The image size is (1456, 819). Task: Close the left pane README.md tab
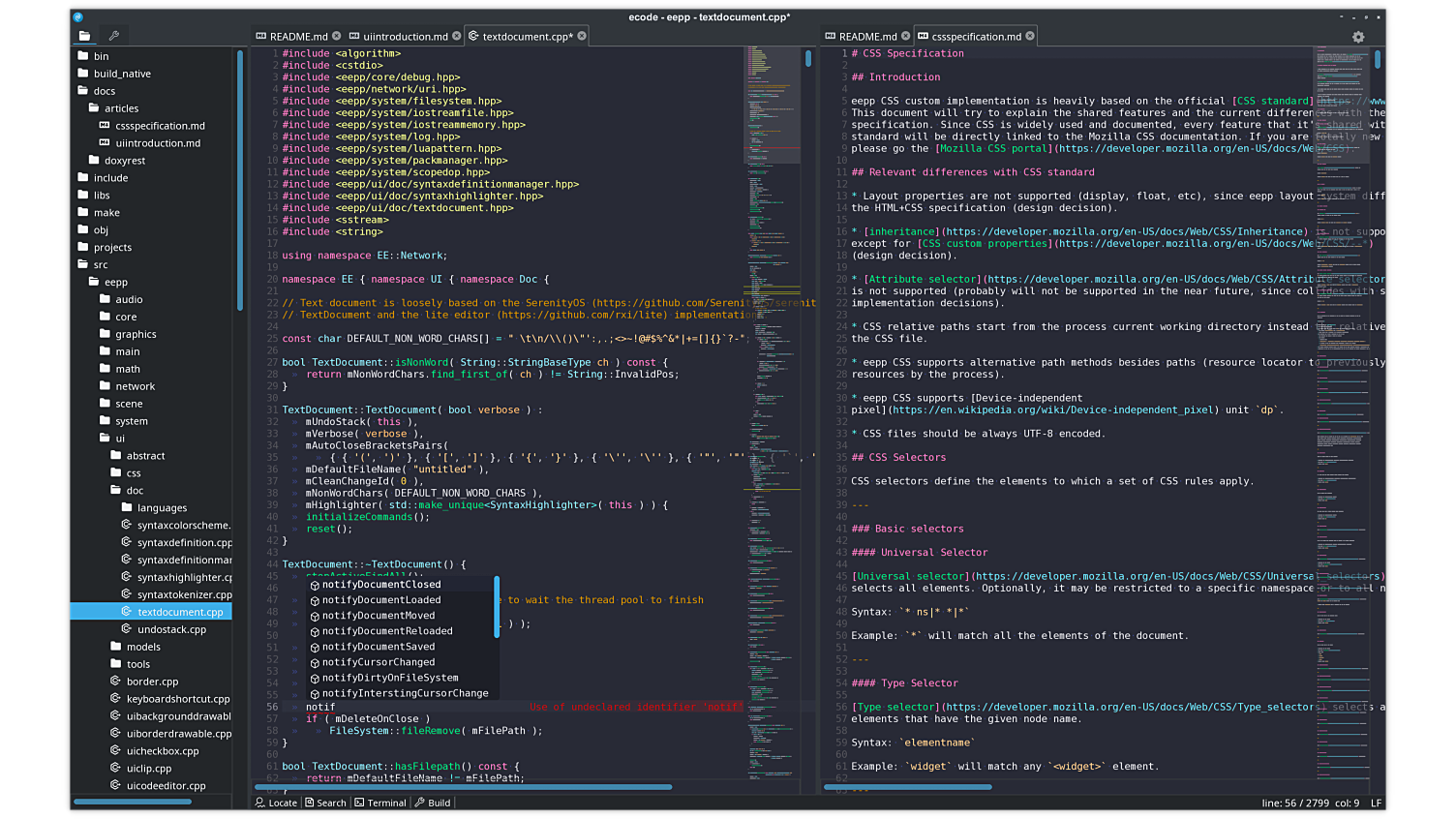pos(336,36)
